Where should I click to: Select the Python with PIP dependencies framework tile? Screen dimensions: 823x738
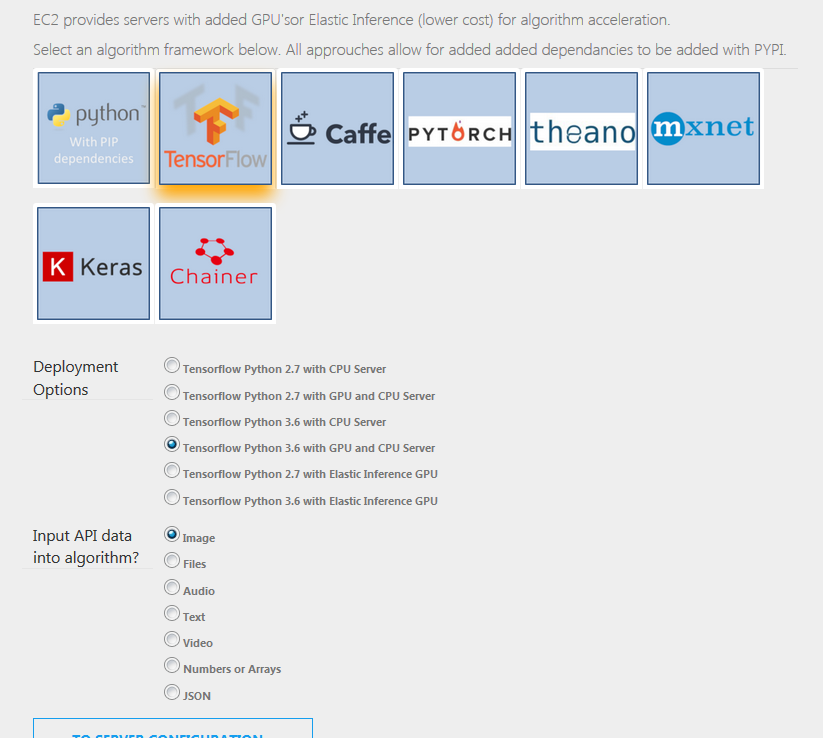93,128
